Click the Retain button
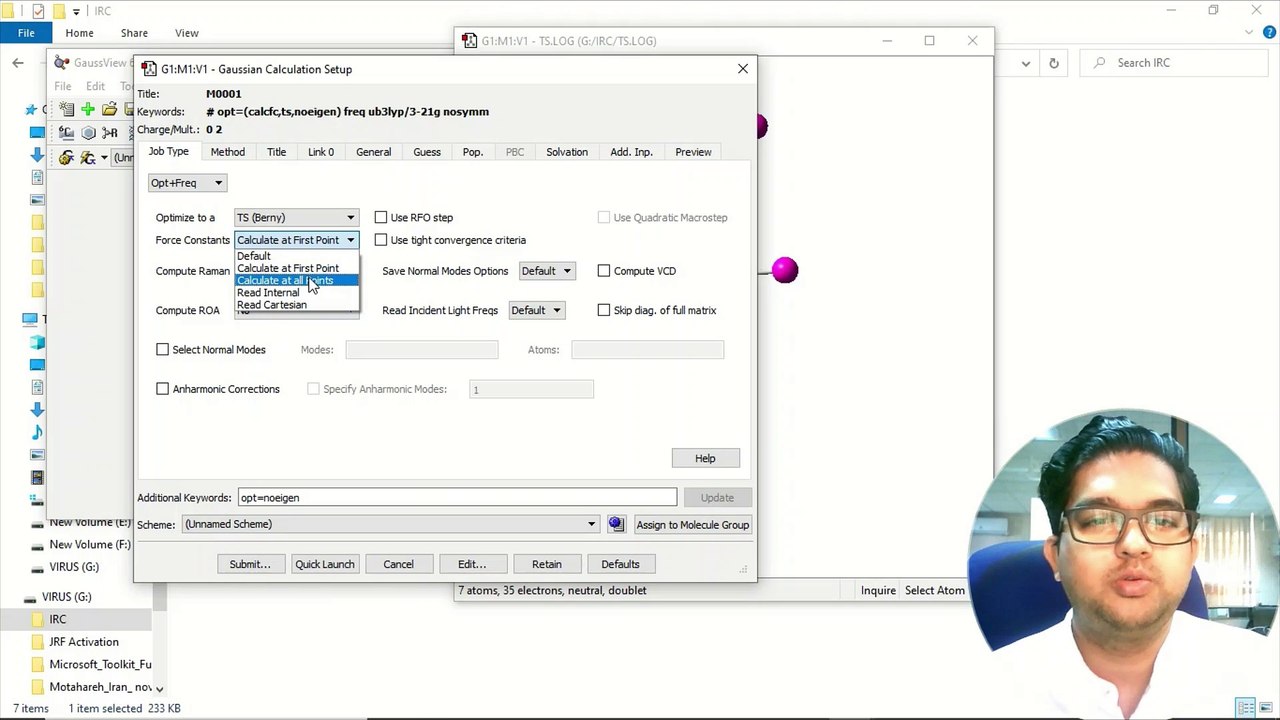This screenshot has width=1280, height=720. pos(546,564)
